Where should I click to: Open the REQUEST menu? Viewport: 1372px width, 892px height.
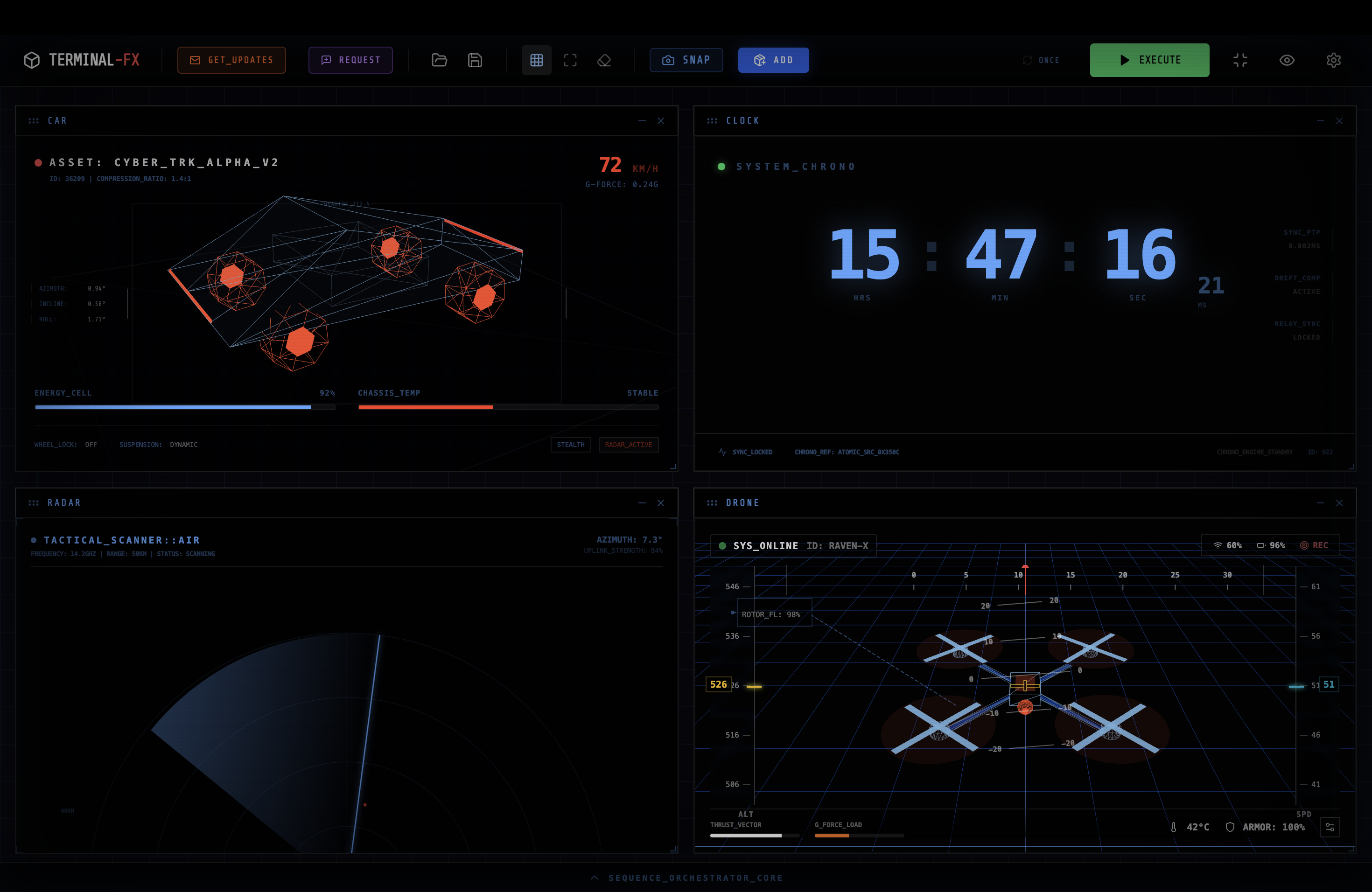(x=350, y=60)
